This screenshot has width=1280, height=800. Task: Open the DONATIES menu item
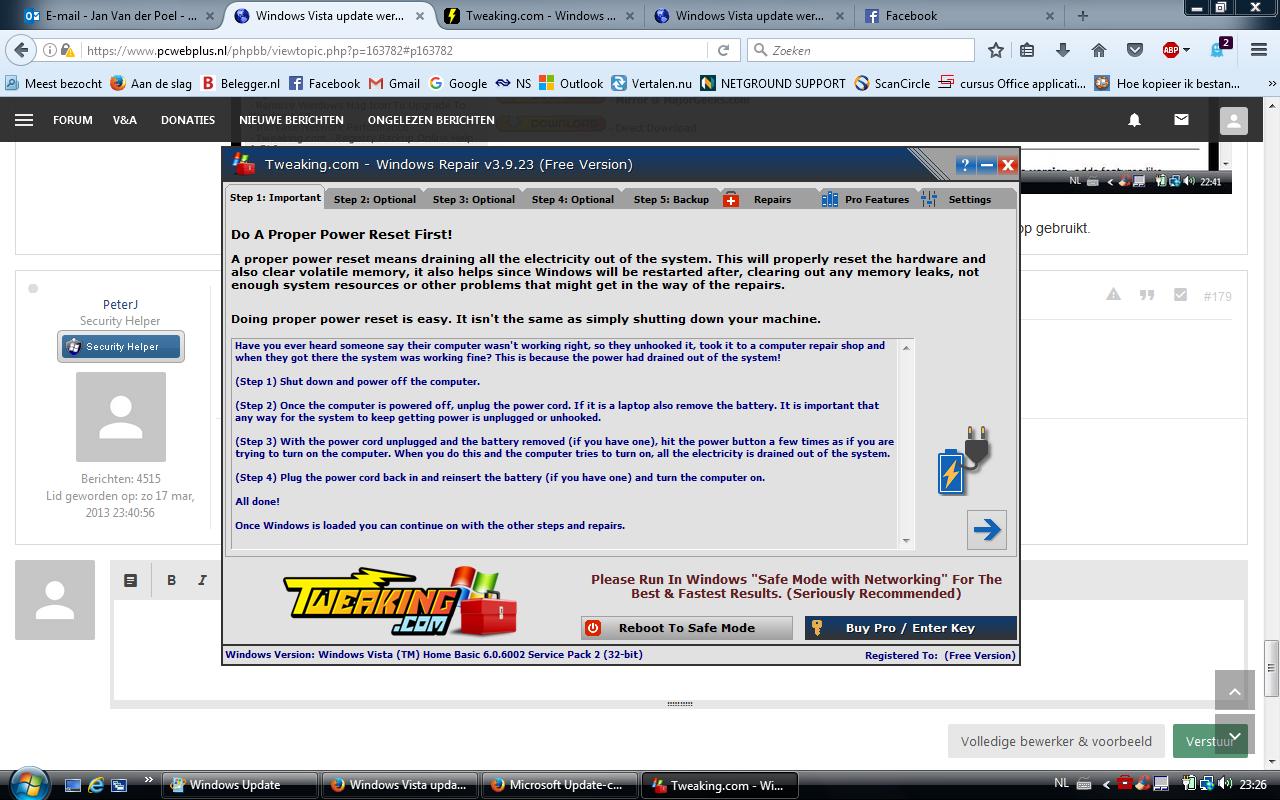pyautogui.click(x=188, y=119)
